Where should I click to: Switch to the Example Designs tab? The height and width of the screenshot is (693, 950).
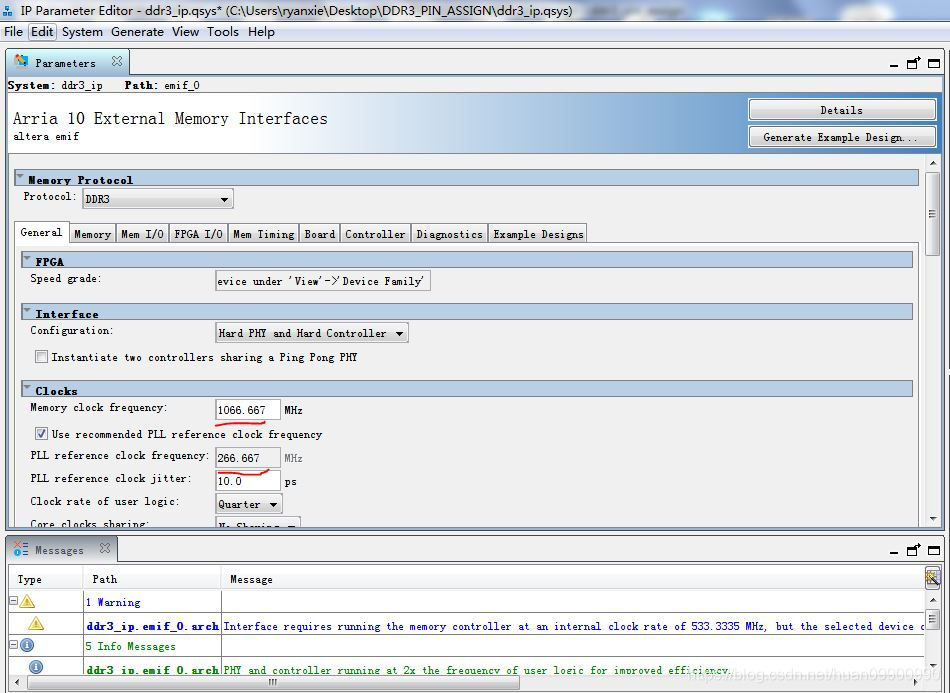(x=538, y=234)
